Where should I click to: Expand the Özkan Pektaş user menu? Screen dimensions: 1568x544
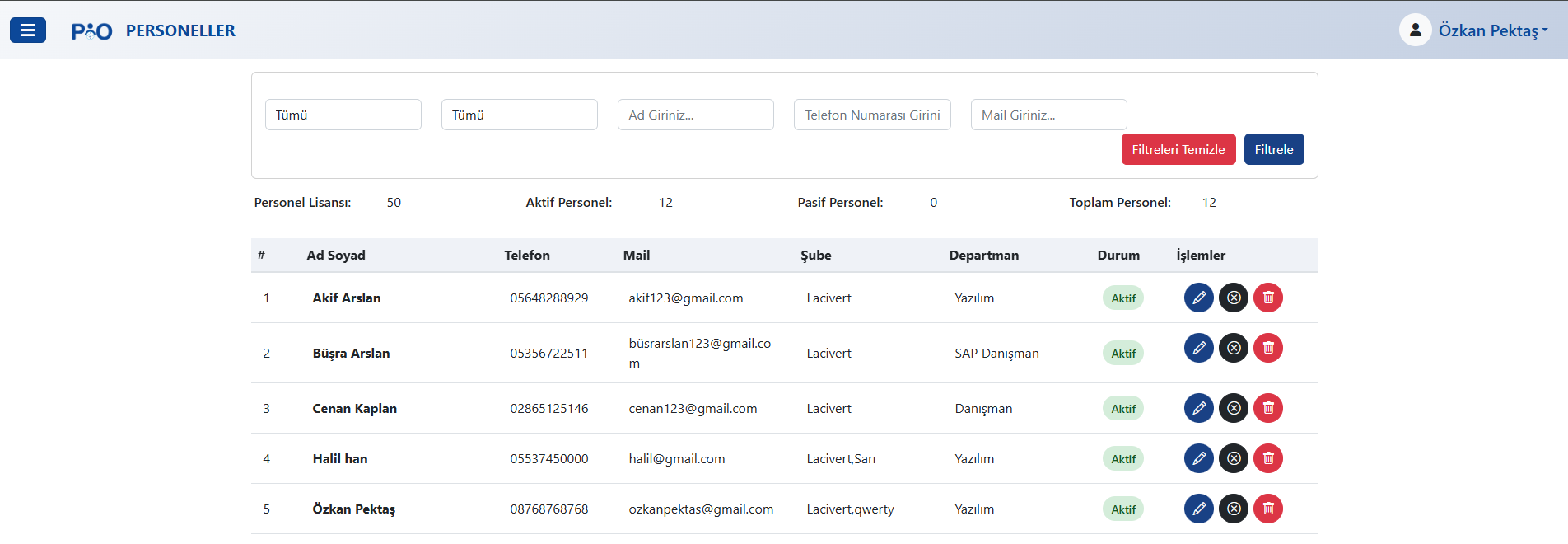point(1492,30)
